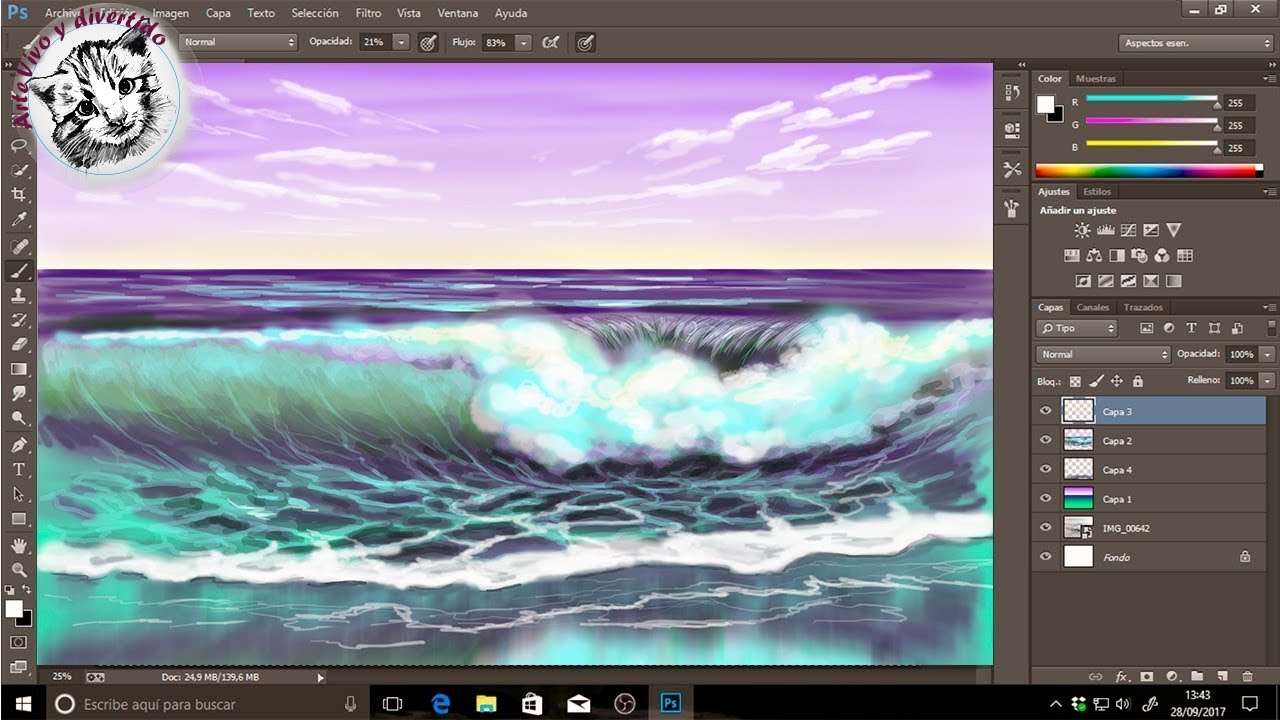Open the layer styles fx menu
The width and height of the screenshot is (1280, 720).
click(x=1122, y=677)
